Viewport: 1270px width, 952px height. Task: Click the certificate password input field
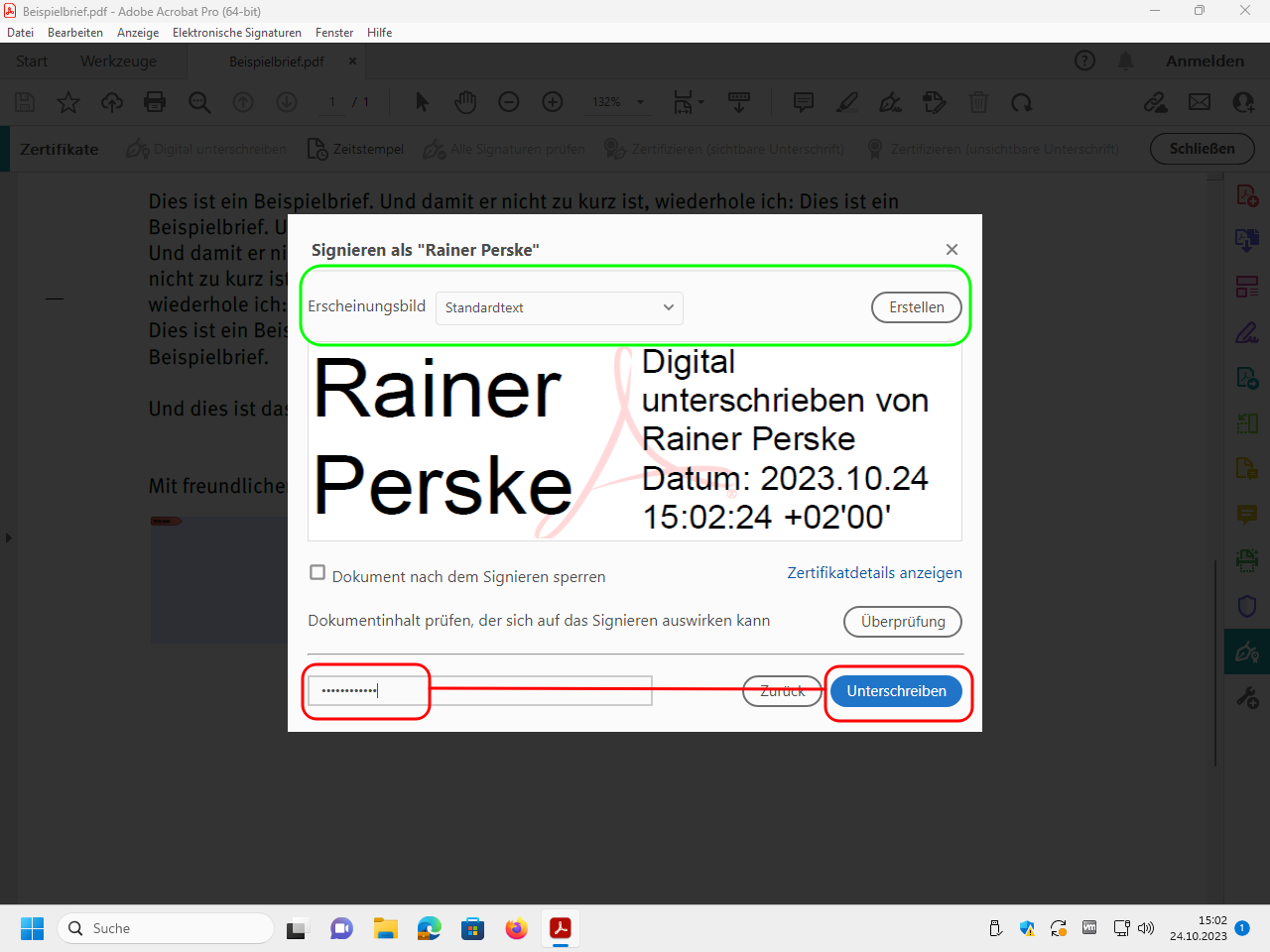pyautogui.click(x=479, y=690)
